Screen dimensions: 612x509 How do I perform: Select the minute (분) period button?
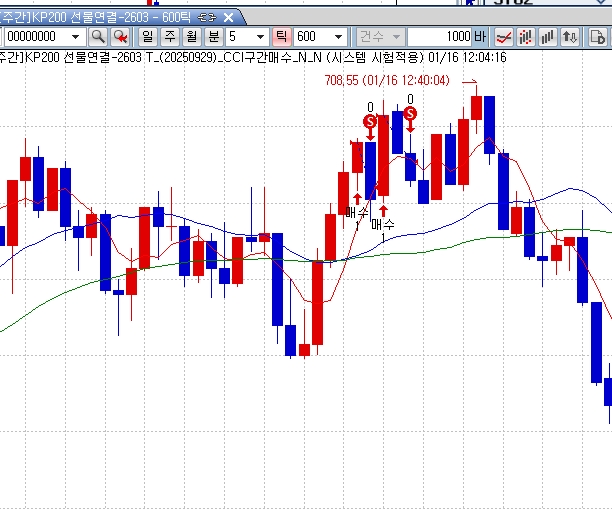(214, 37)
